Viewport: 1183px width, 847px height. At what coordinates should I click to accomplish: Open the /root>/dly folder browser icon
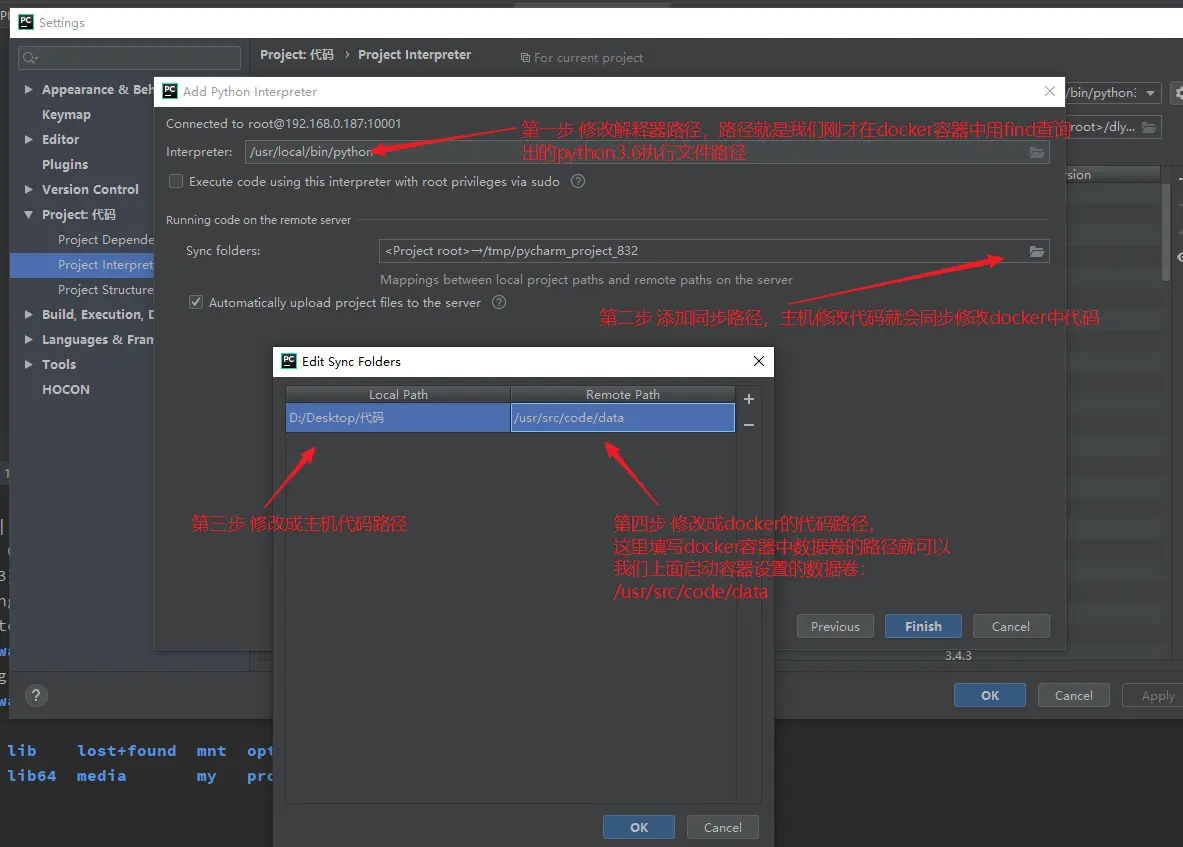tap(1147, 127)
